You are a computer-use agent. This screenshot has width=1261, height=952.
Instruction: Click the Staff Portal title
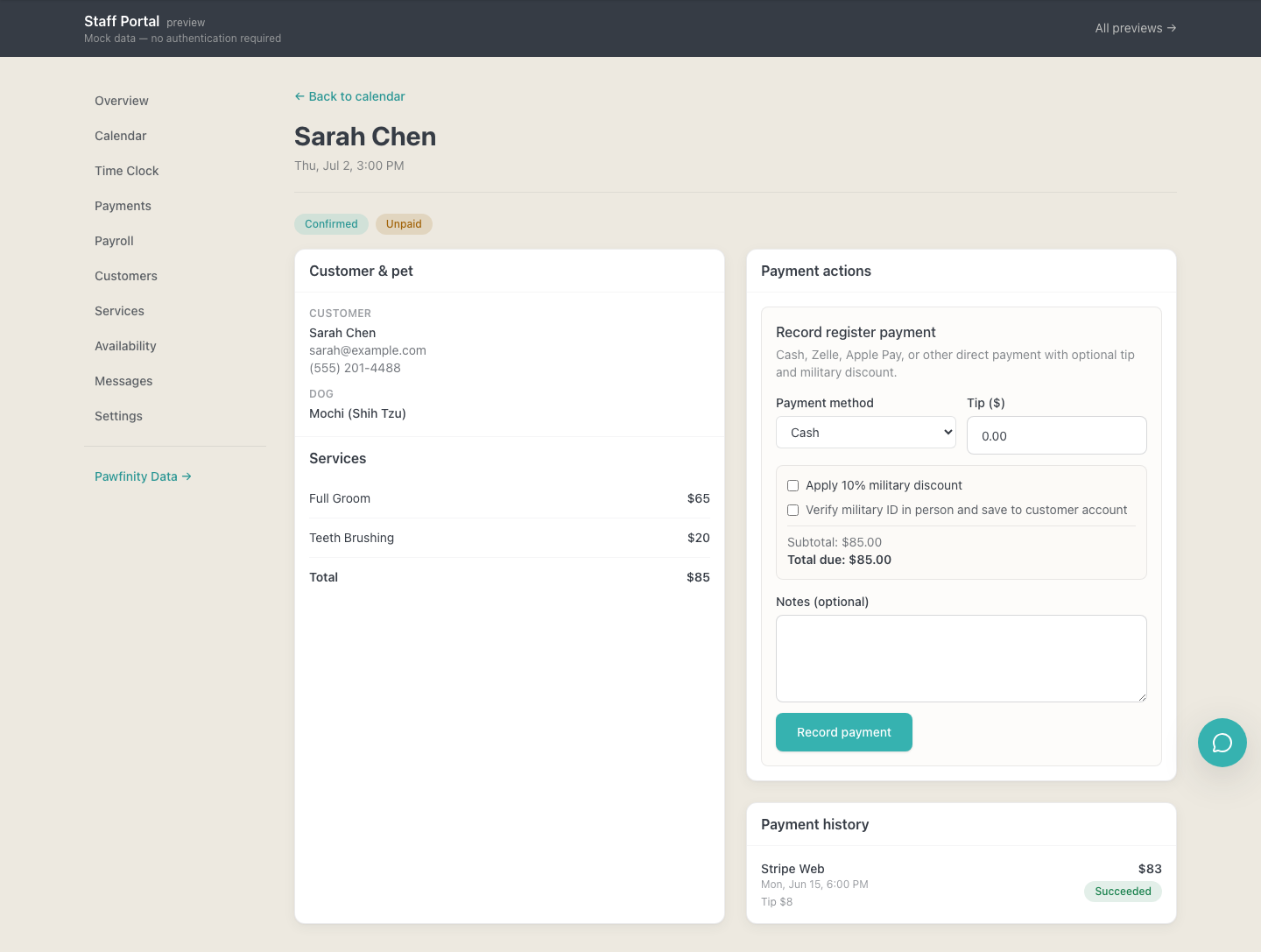coord(122,21)
